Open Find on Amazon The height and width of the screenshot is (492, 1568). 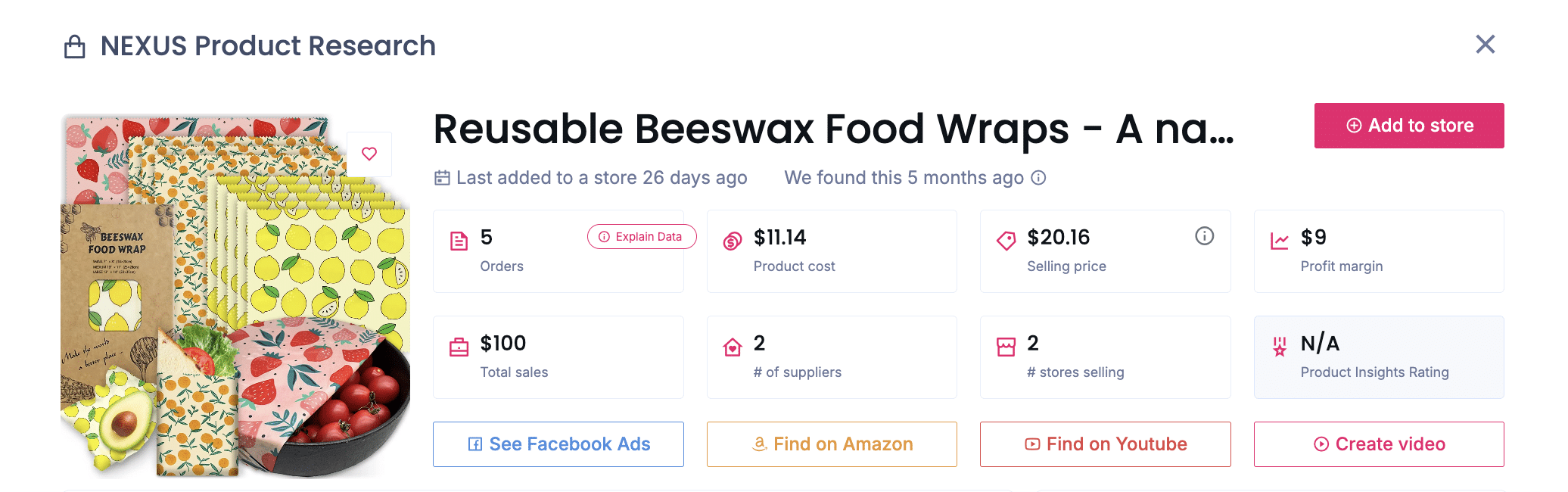click(832, 444)
